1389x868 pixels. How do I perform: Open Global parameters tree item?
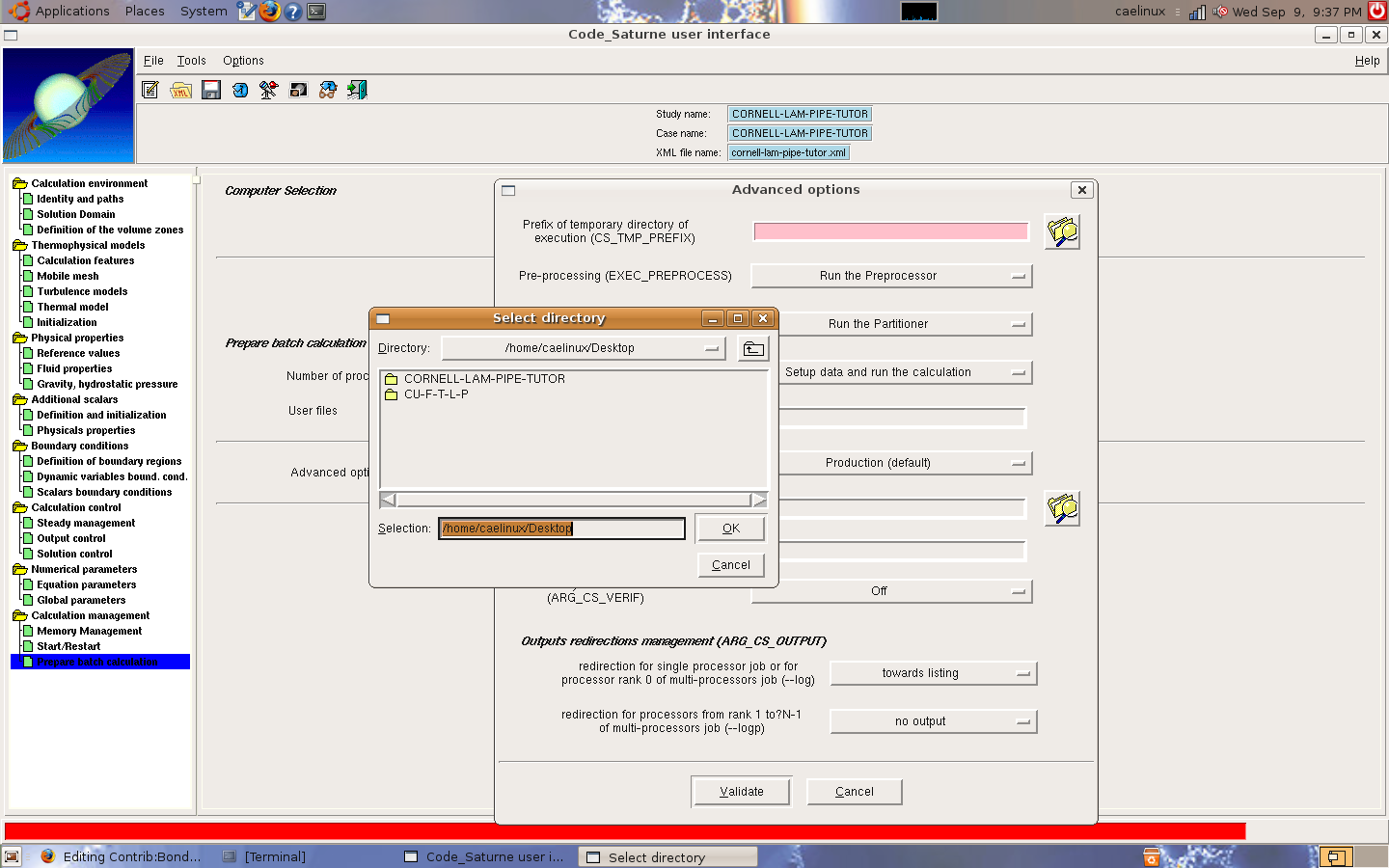pyautogui.click(x=81, y=600)
